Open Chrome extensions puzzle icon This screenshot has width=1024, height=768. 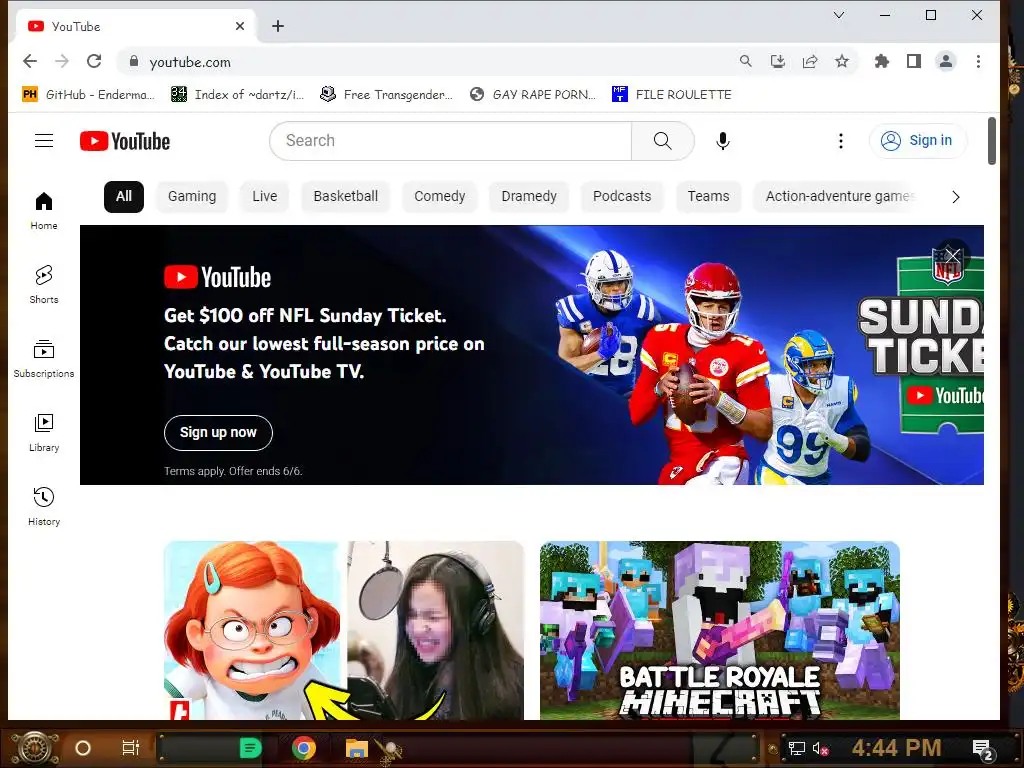coord(882,61)
